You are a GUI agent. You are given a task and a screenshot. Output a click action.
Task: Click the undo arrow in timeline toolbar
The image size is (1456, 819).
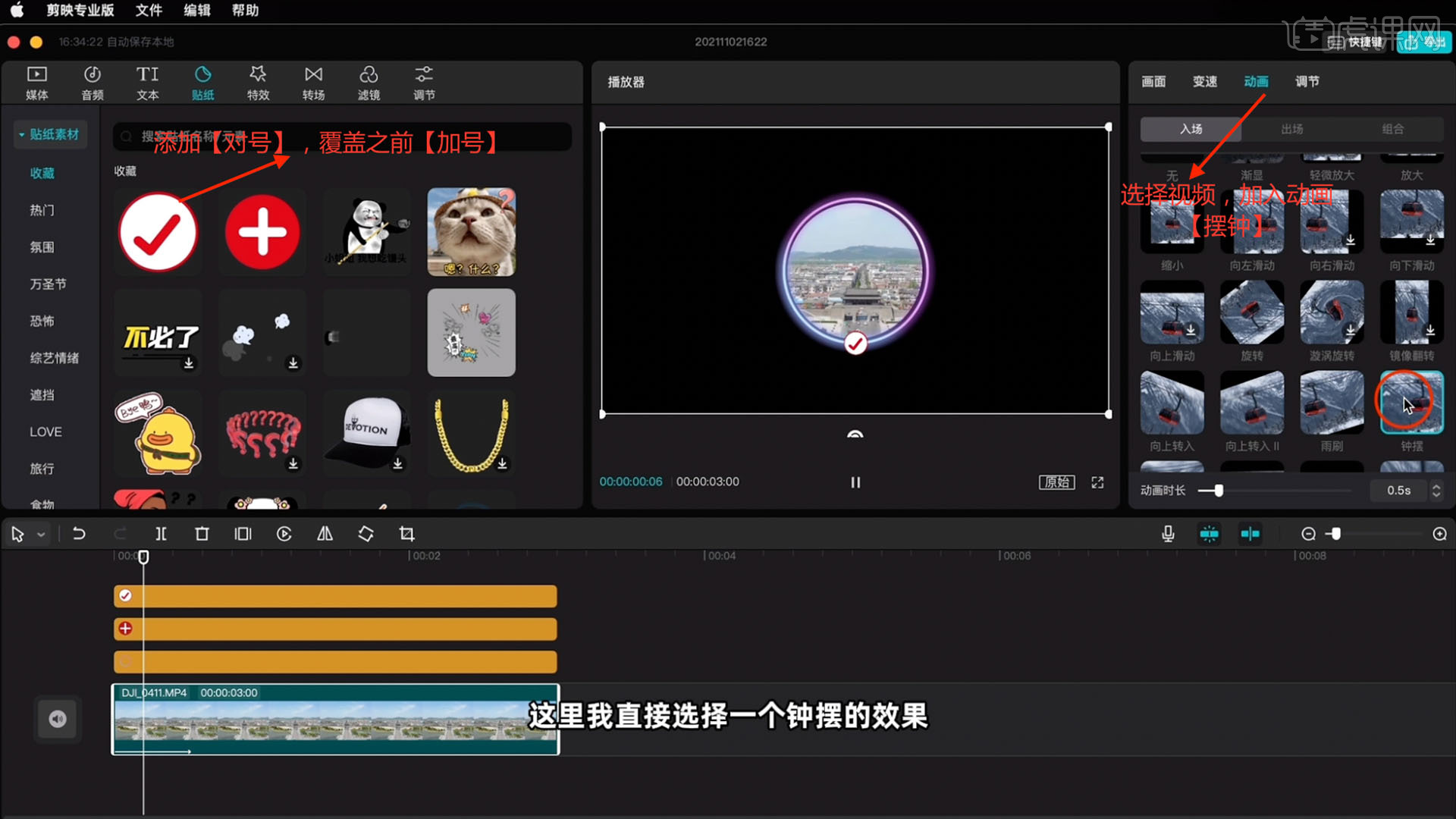point(78,534)
